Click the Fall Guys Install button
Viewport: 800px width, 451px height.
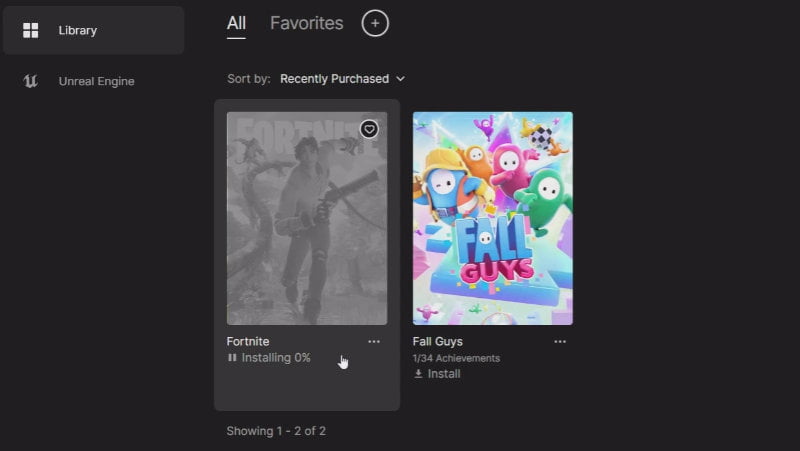[437, 374]
